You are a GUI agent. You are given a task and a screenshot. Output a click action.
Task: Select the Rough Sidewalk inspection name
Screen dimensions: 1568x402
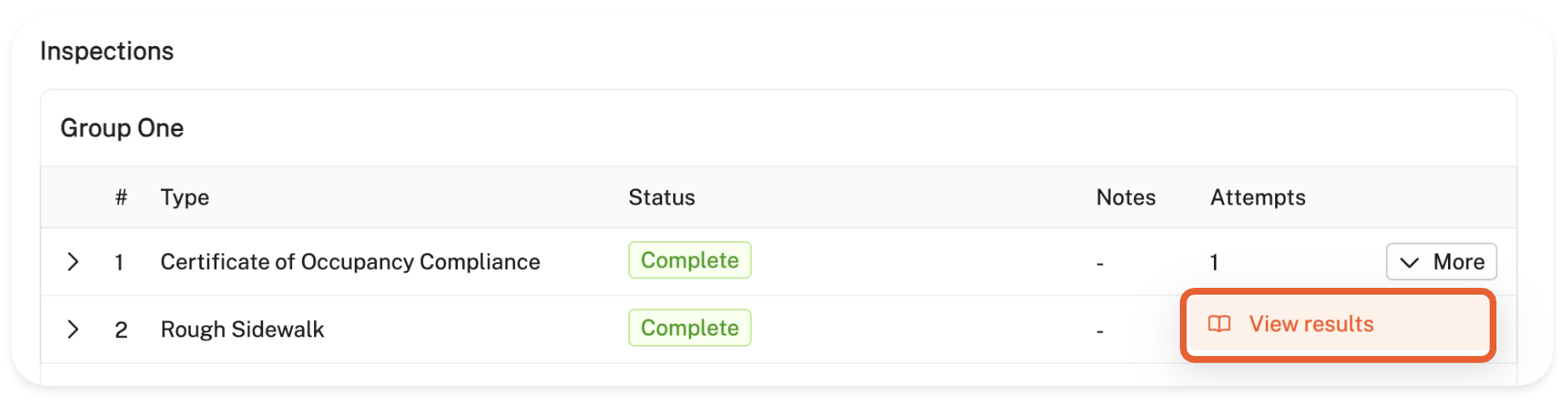(242, 330)
